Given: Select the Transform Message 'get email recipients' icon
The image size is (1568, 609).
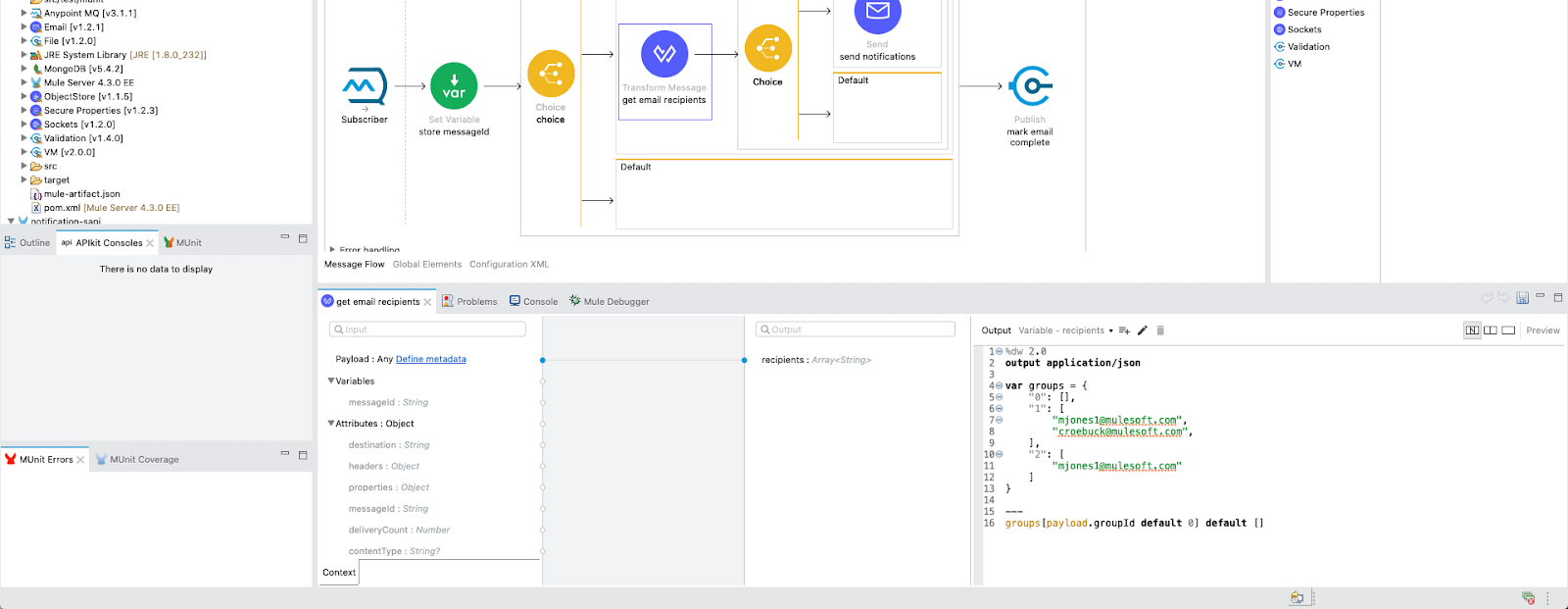Looking at the screenshot, I should click(664, 54).
